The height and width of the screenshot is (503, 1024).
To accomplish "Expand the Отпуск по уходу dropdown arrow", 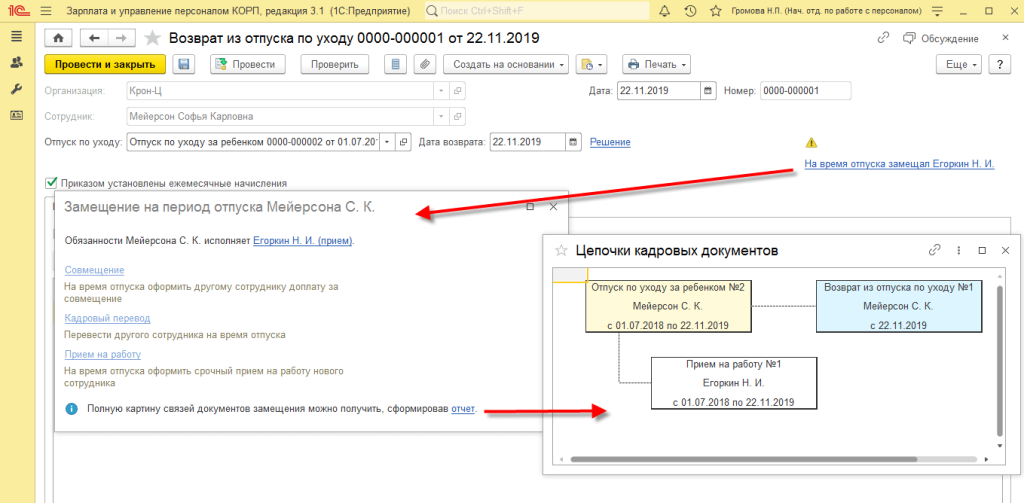I will [387, 142].
